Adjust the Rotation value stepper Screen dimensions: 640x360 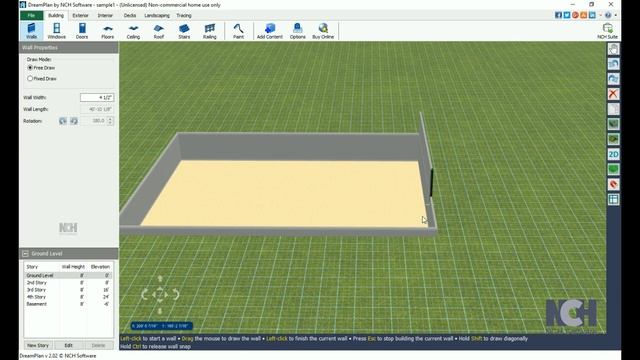tap(110, 121)
